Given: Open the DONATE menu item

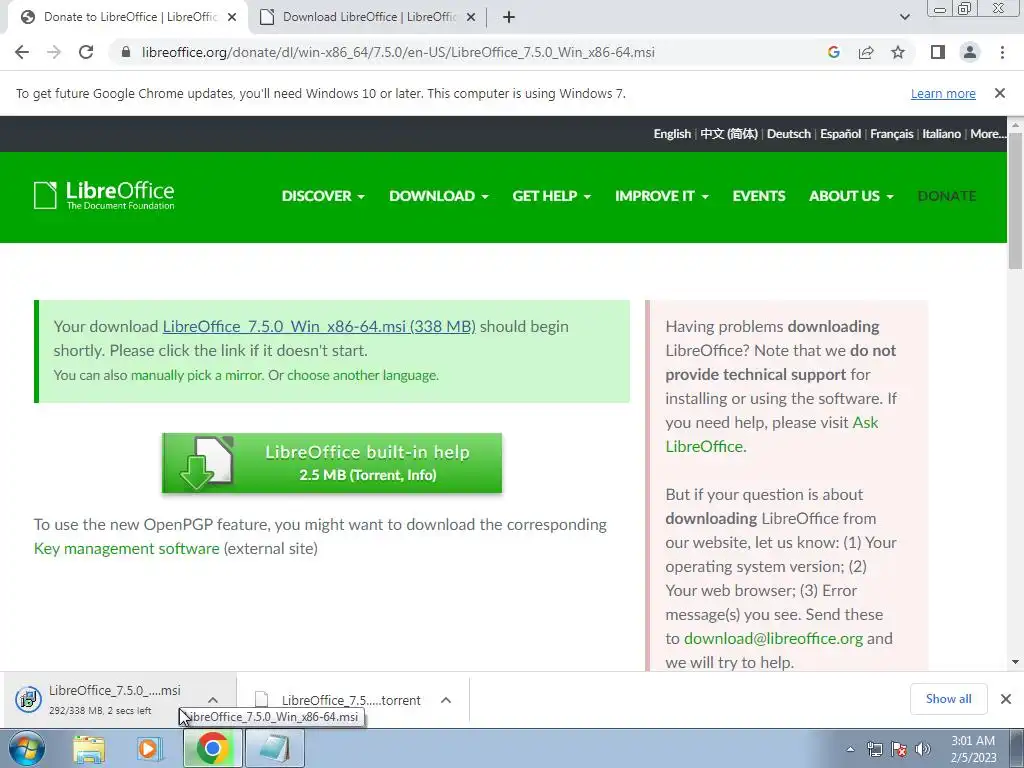Looking at the screenshot, I should pyautogui.click(x=947, y=196).
